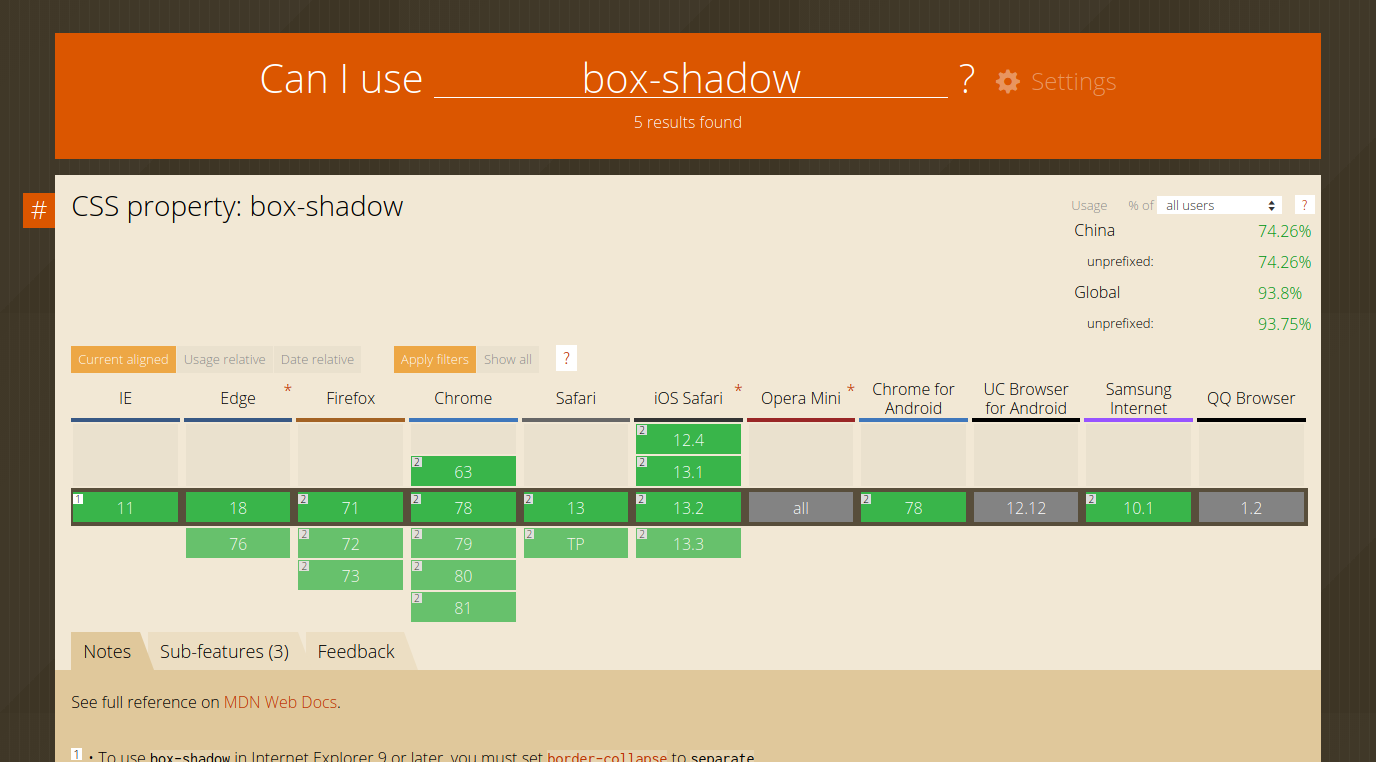
Task: Select the Firefox 71 version cell
Action: pos(351,507)
